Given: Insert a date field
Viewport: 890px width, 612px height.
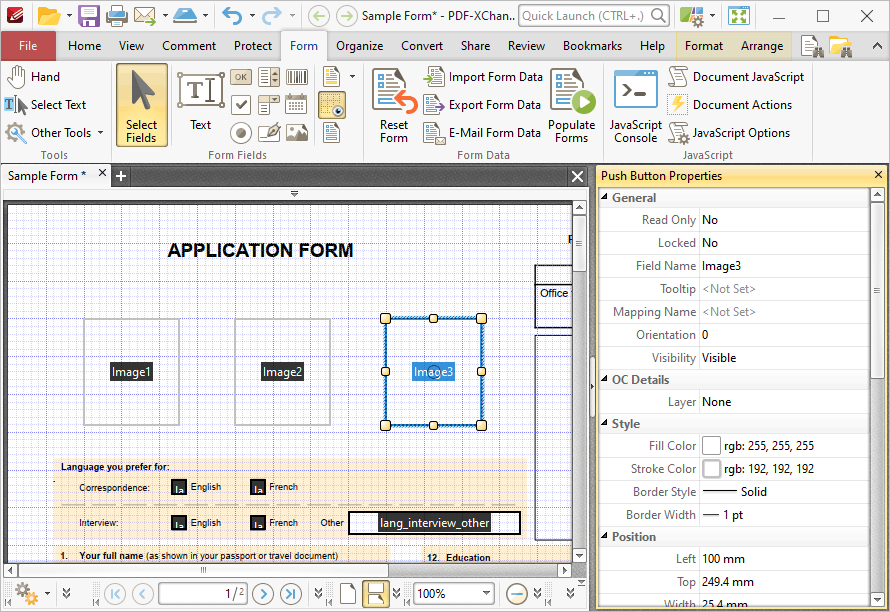Looking at the screenshot, I should pos(297,104).
